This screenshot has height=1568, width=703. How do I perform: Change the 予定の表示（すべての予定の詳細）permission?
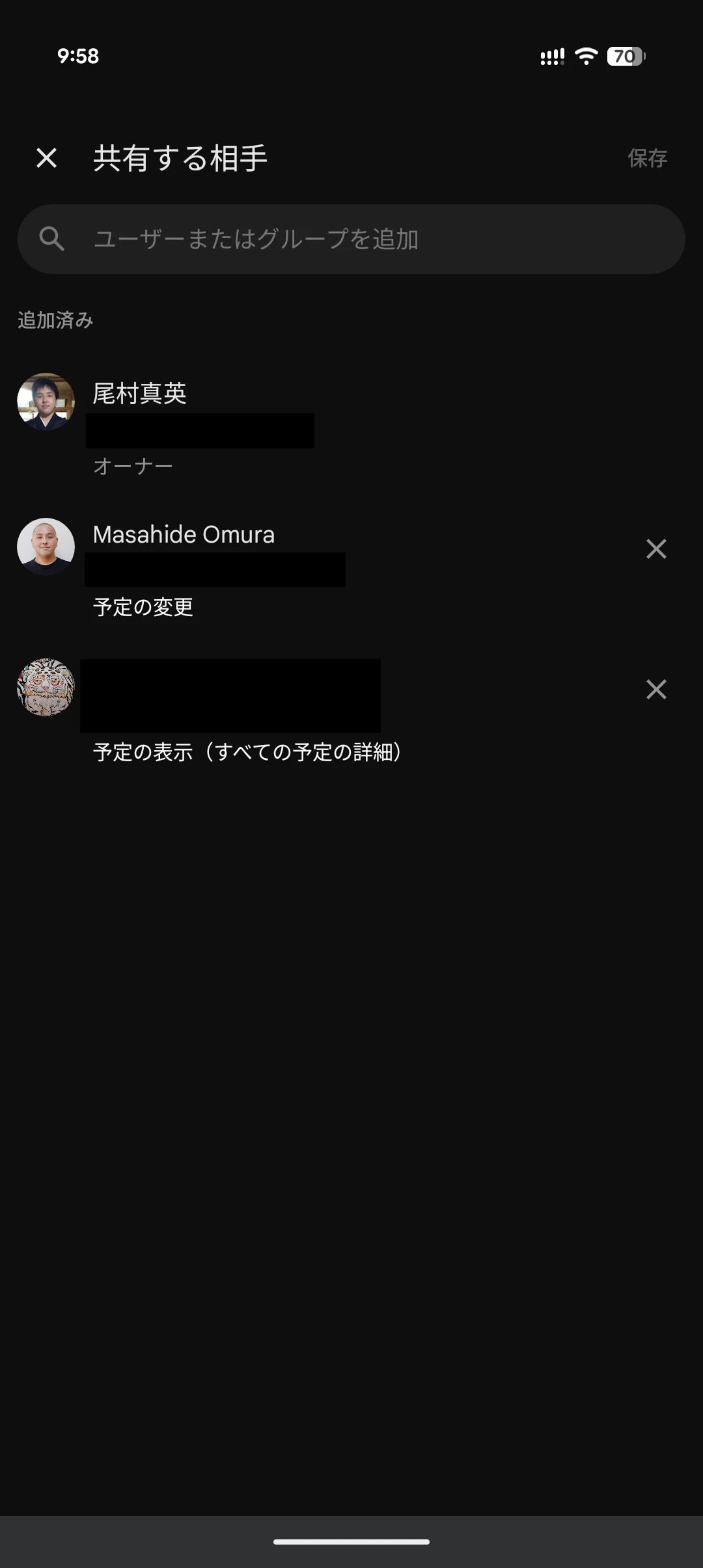click(247, 752)
